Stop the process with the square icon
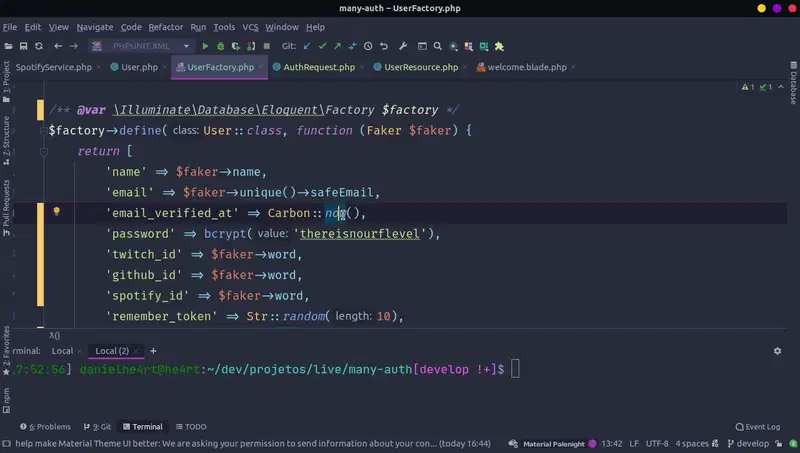Viewport: 800px width, 453px height. click(x=266, y=46)
